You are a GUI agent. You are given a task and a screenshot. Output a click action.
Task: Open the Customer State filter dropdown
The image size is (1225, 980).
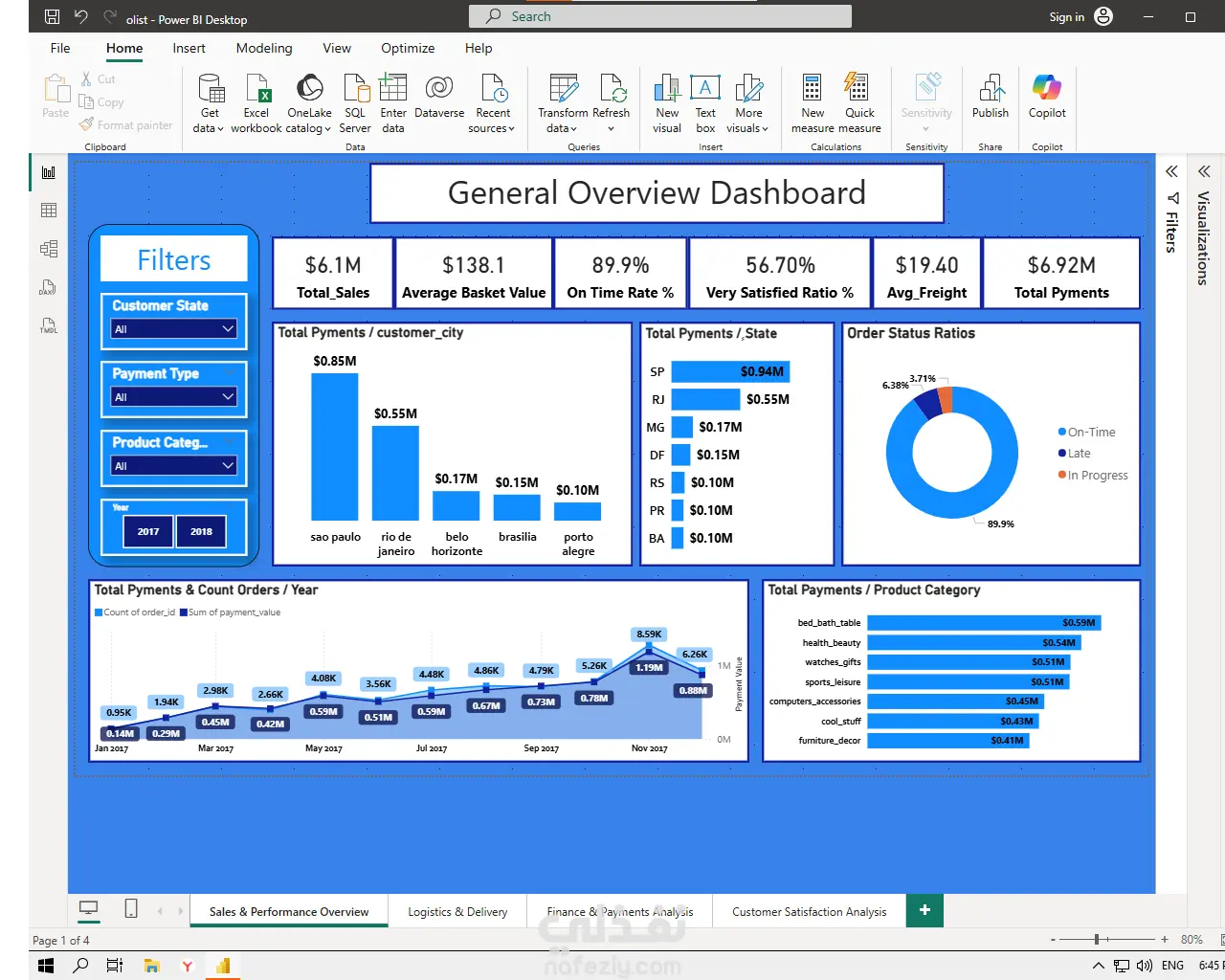pyautogui.click(x=173, y=329)
